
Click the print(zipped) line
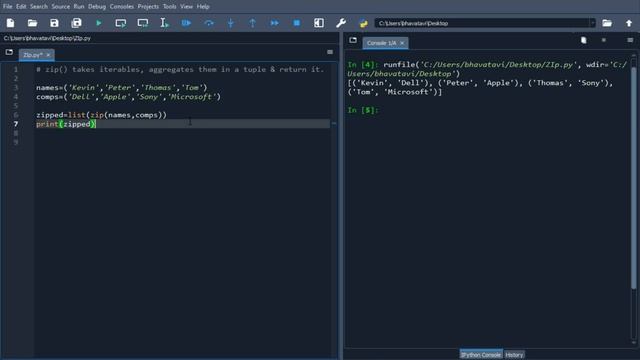(66, 124)
